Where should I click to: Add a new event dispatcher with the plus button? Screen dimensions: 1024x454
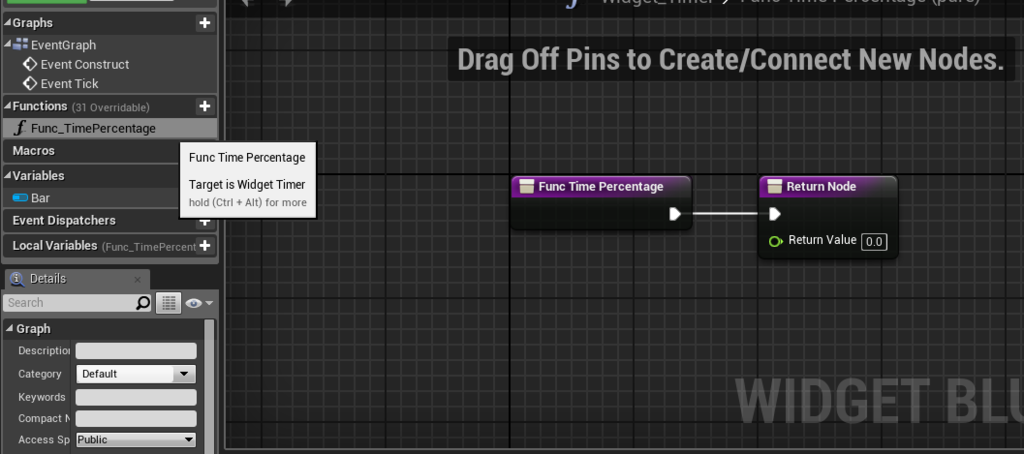(204, 221)
